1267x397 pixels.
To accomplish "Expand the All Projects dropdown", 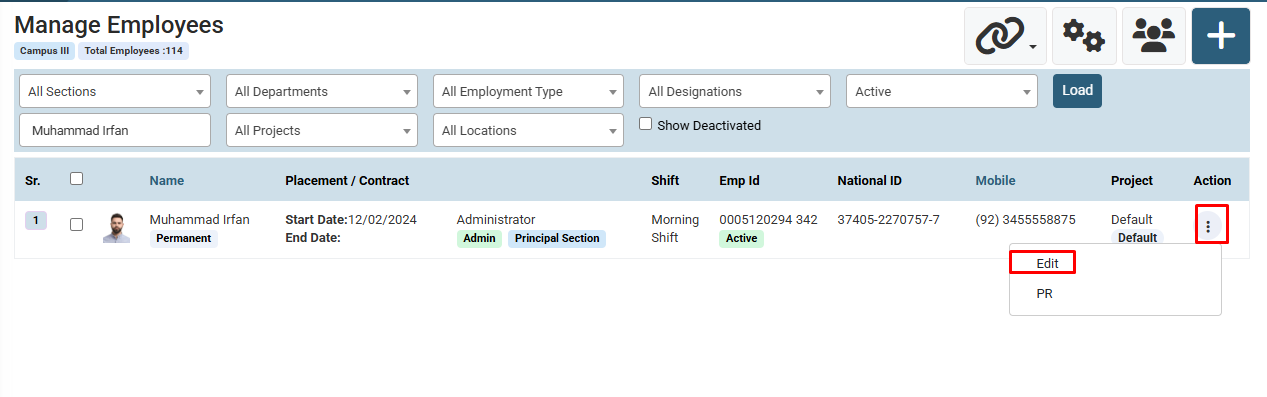I will [x=322, y=130].
